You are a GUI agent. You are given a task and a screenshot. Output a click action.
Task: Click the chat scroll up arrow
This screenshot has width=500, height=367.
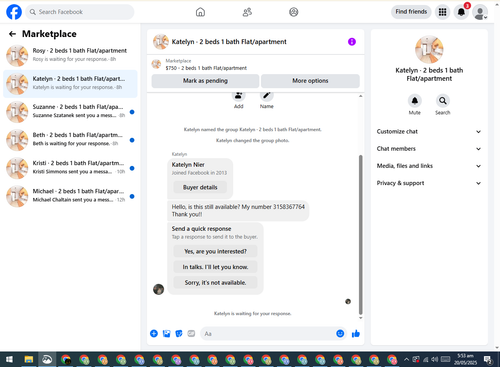point(360,96)
